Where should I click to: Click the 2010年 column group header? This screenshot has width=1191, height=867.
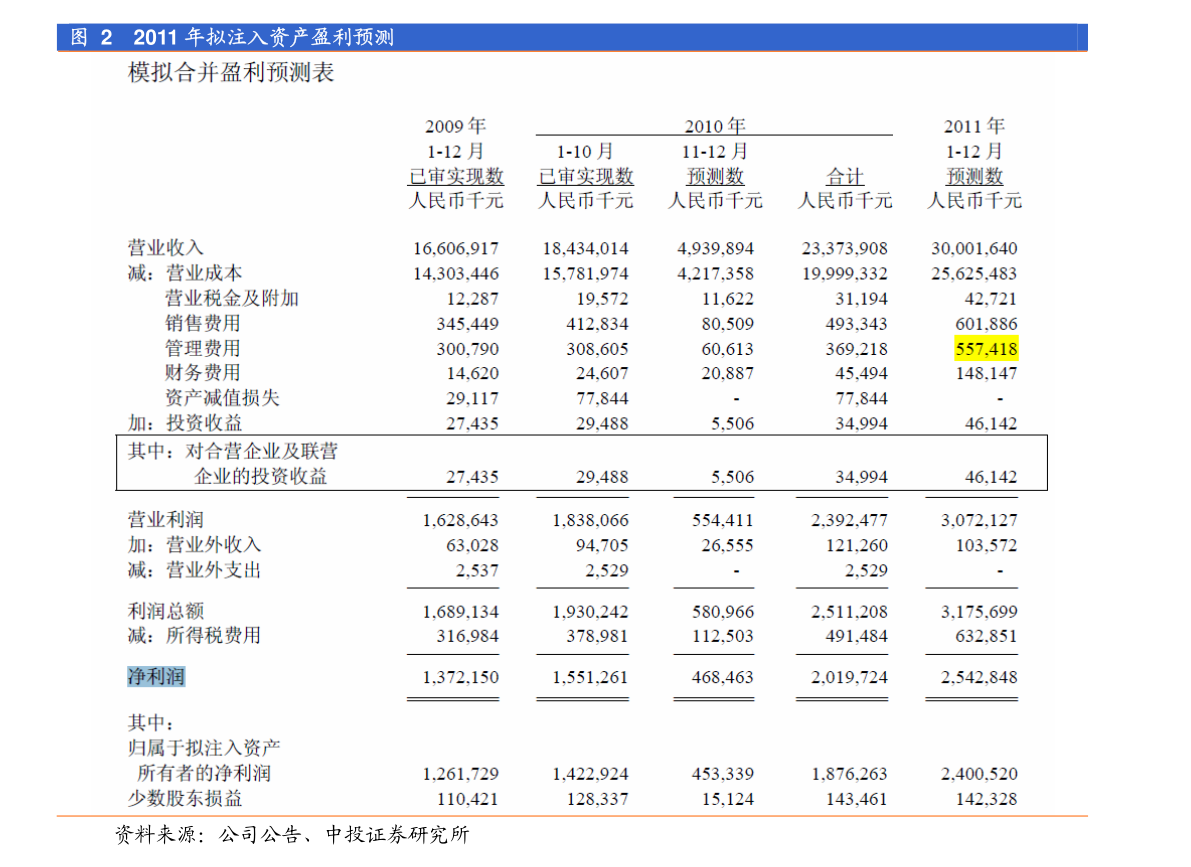(x=714, y=126)
